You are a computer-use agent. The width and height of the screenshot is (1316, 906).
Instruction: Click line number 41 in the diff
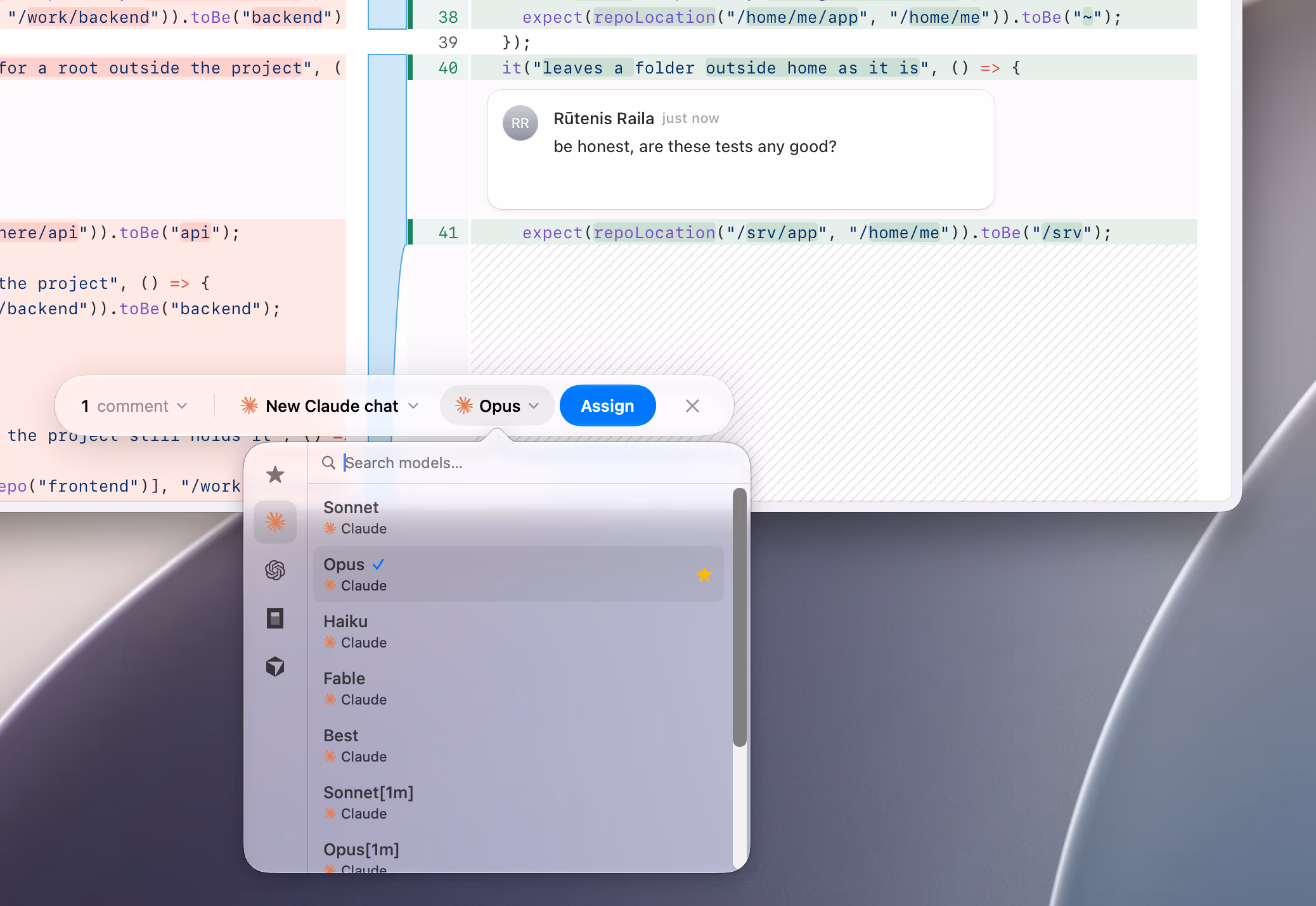click(448, 233)
